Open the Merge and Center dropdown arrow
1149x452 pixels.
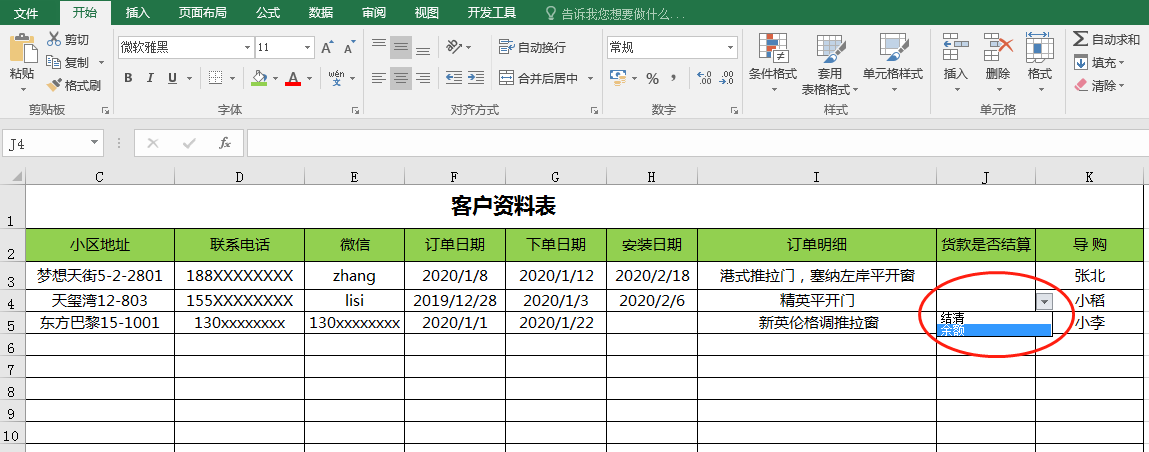coord(591,78)
